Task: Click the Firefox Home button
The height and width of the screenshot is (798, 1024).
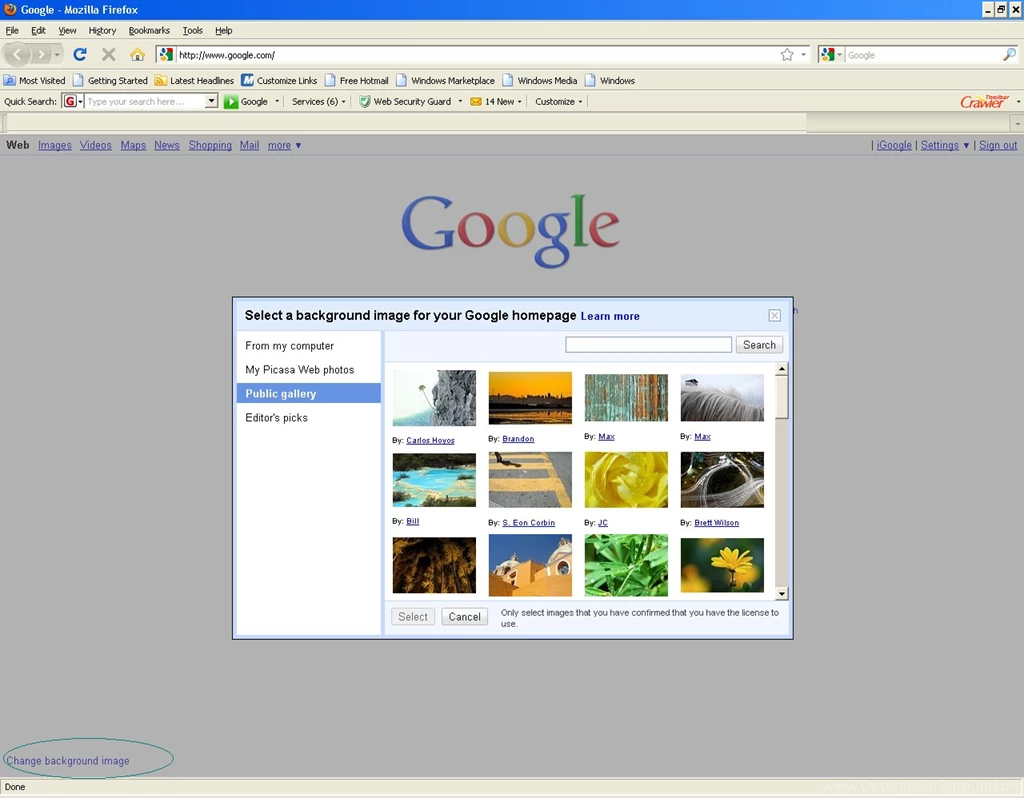Action: coord(139,55)
